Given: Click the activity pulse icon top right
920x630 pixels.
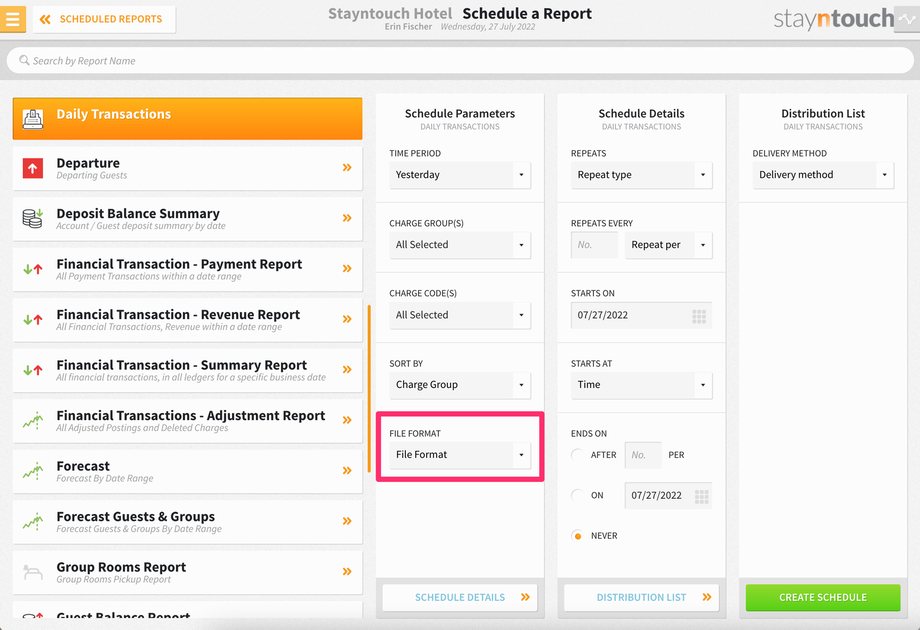Looking at the screenshot, I should [x=909, y=19].
